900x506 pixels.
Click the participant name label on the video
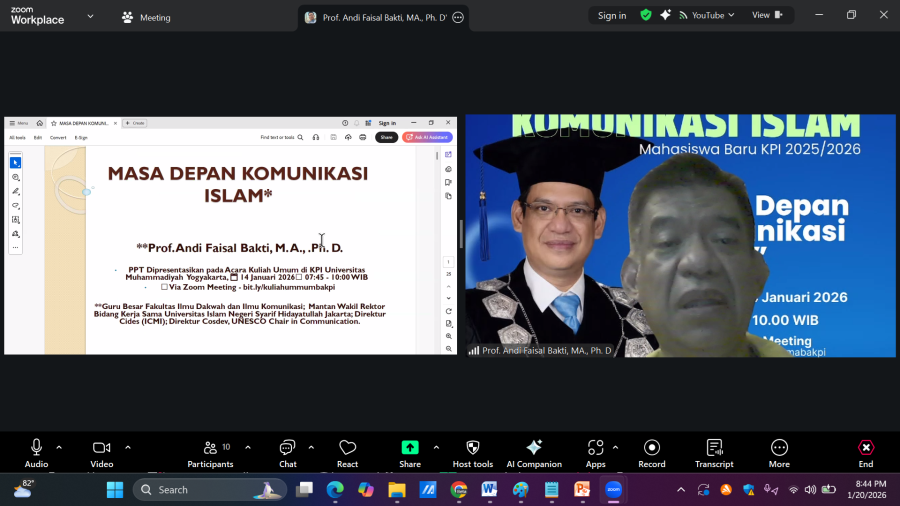point(547,351)
